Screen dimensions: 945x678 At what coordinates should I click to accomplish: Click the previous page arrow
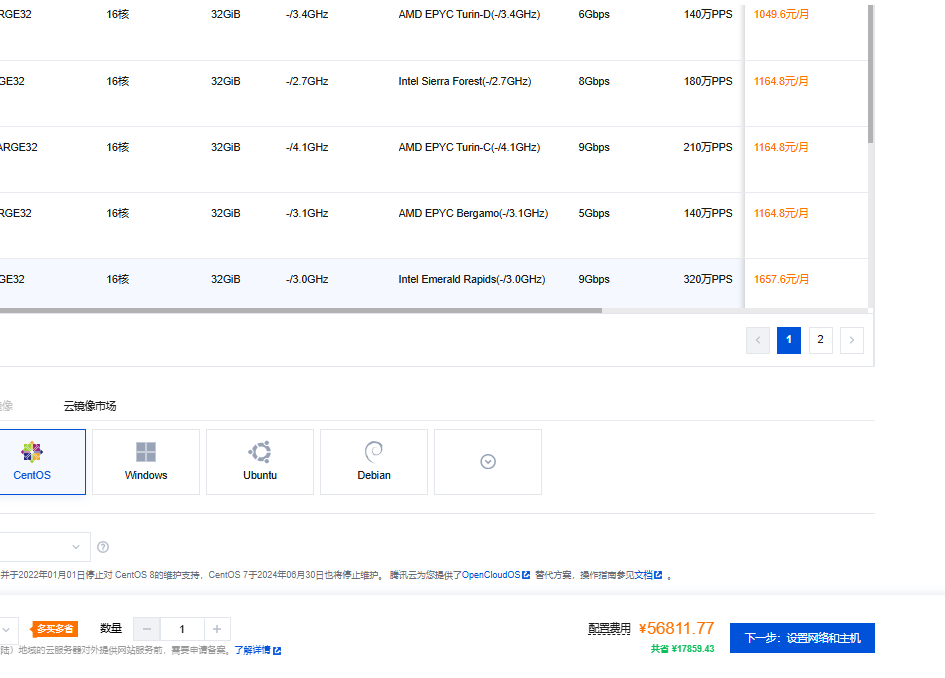pyautogui.click(x=758, y=340)
